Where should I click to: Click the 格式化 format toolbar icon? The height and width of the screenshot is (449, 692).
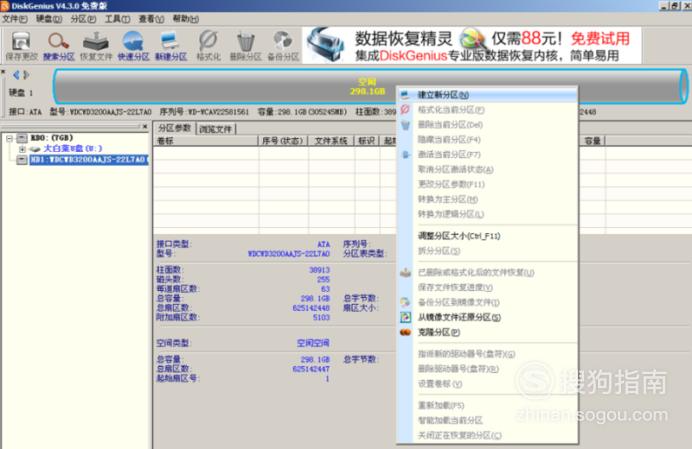click(208, 46)
